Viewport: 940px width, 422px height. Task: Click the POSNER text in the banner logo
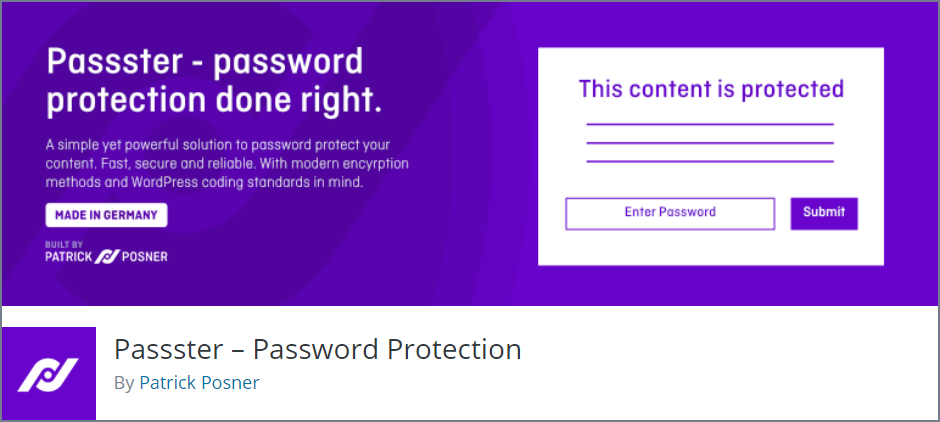pos(146,257)
